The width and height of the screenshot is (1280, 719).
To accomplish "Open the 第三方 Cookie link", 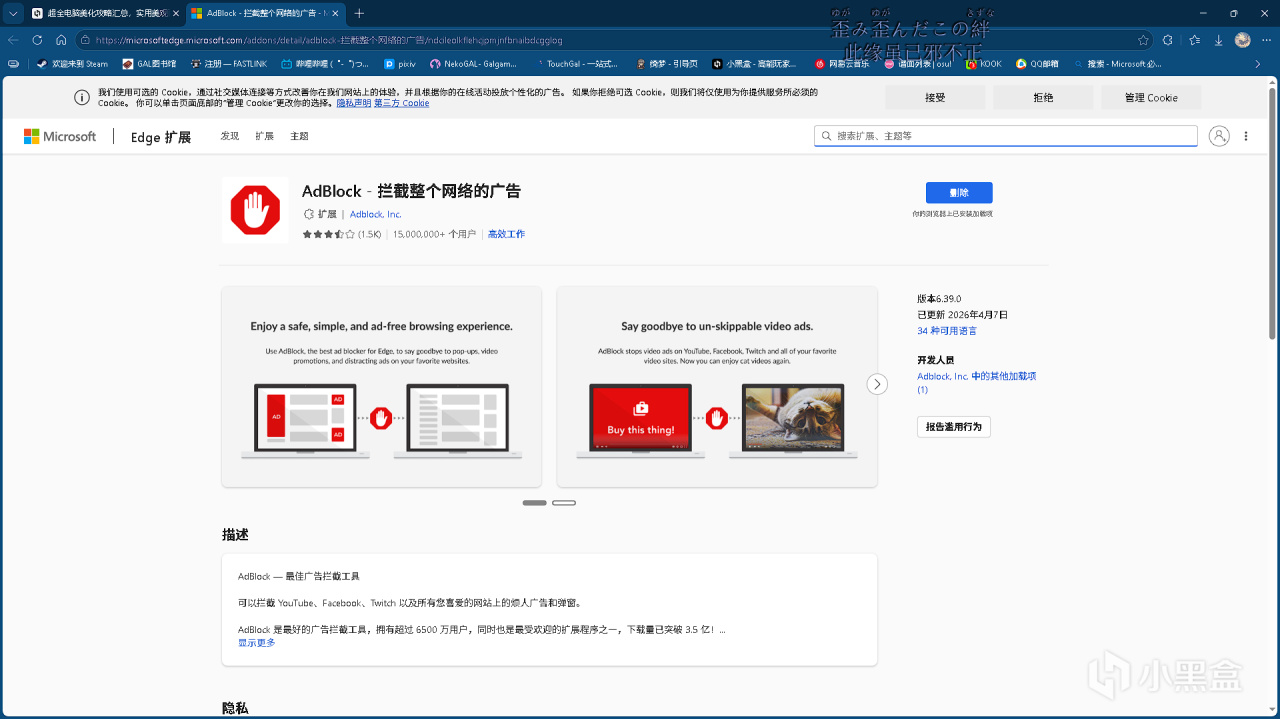I will pos(401,103).
